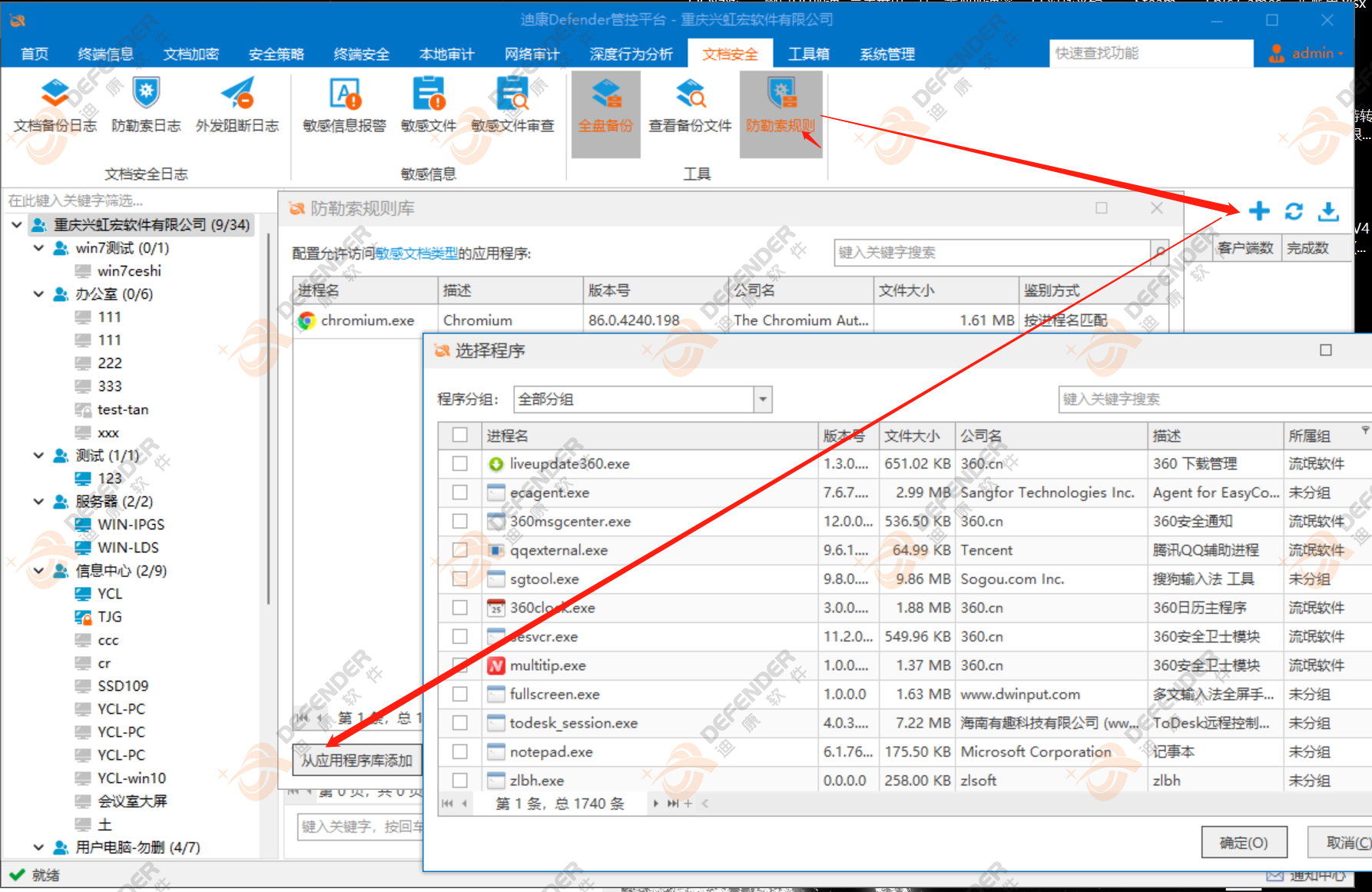Open the 防勒索日志 shield log
Image resolution: width=1372 pixels, height=892 pixels.
(x=146, y=105)
